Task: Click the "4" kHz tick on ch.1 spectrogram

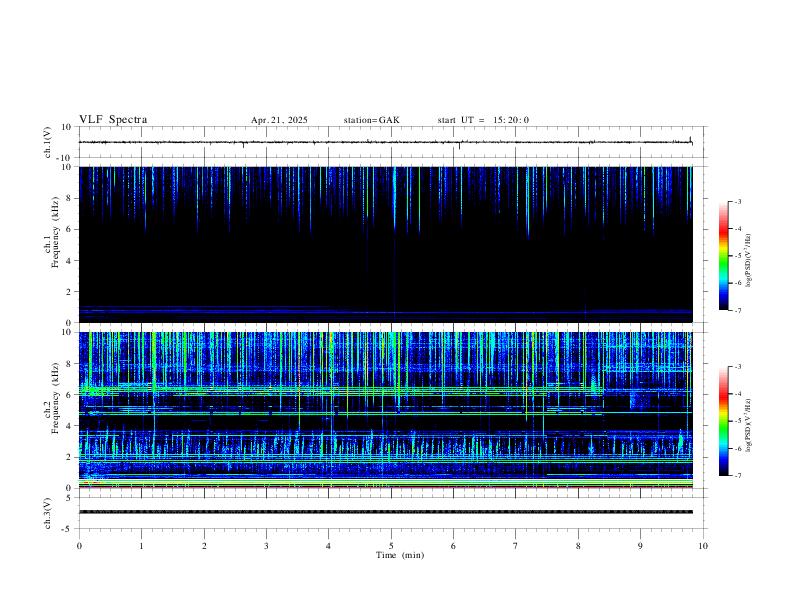Action: pos(70,261)
